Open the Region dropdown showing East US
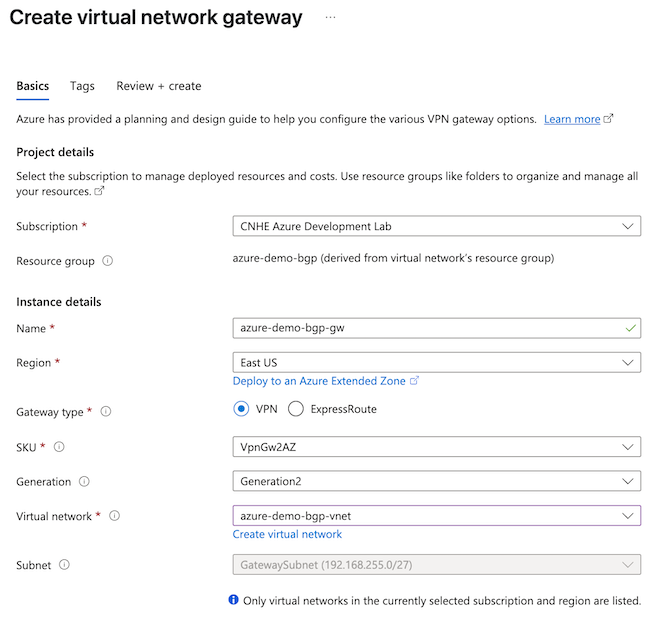658x618 pixels. [x=436, y=362]
